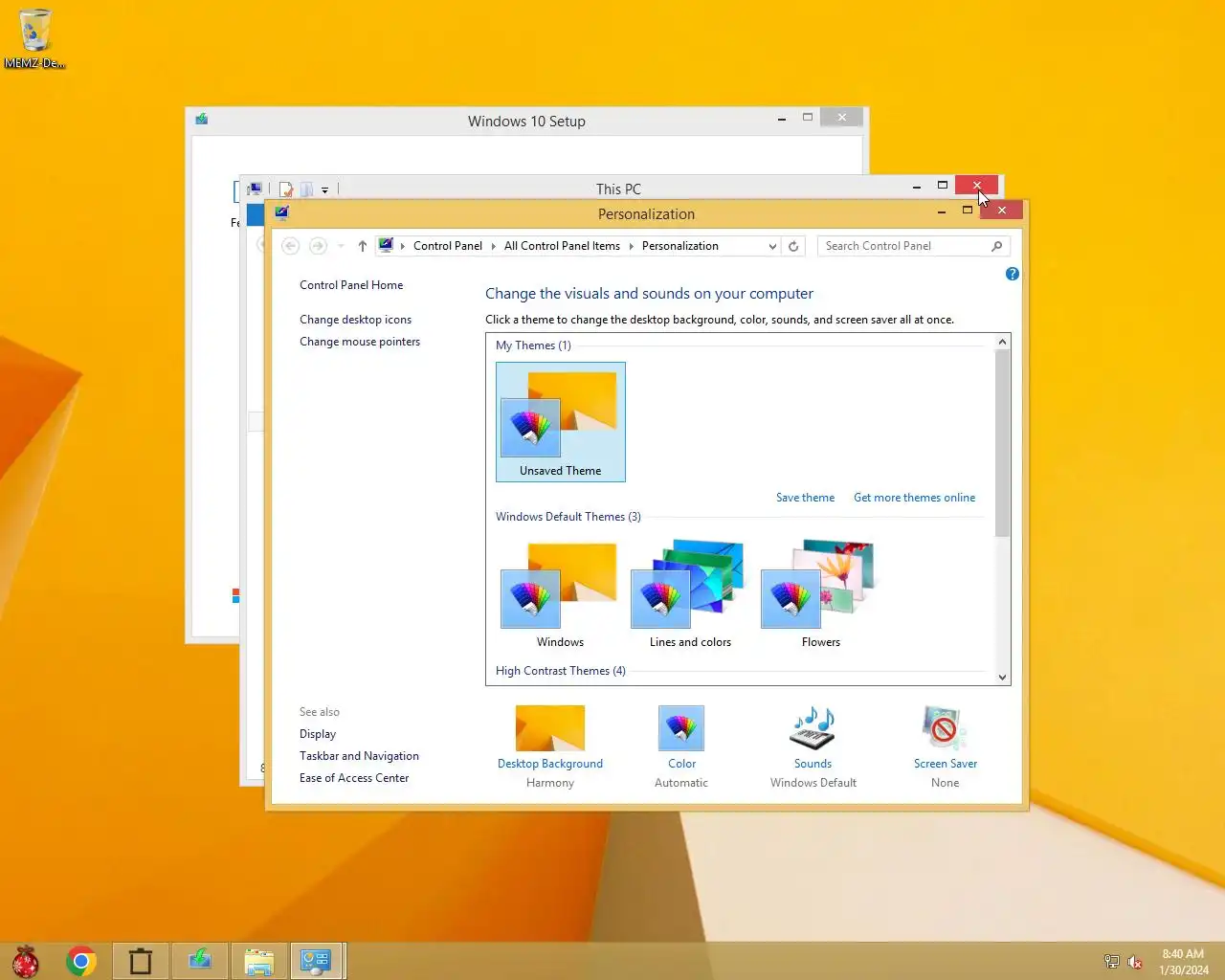
Task: Click All Control Panel Items breadcrumb
Action: click(x=562, y=246)
